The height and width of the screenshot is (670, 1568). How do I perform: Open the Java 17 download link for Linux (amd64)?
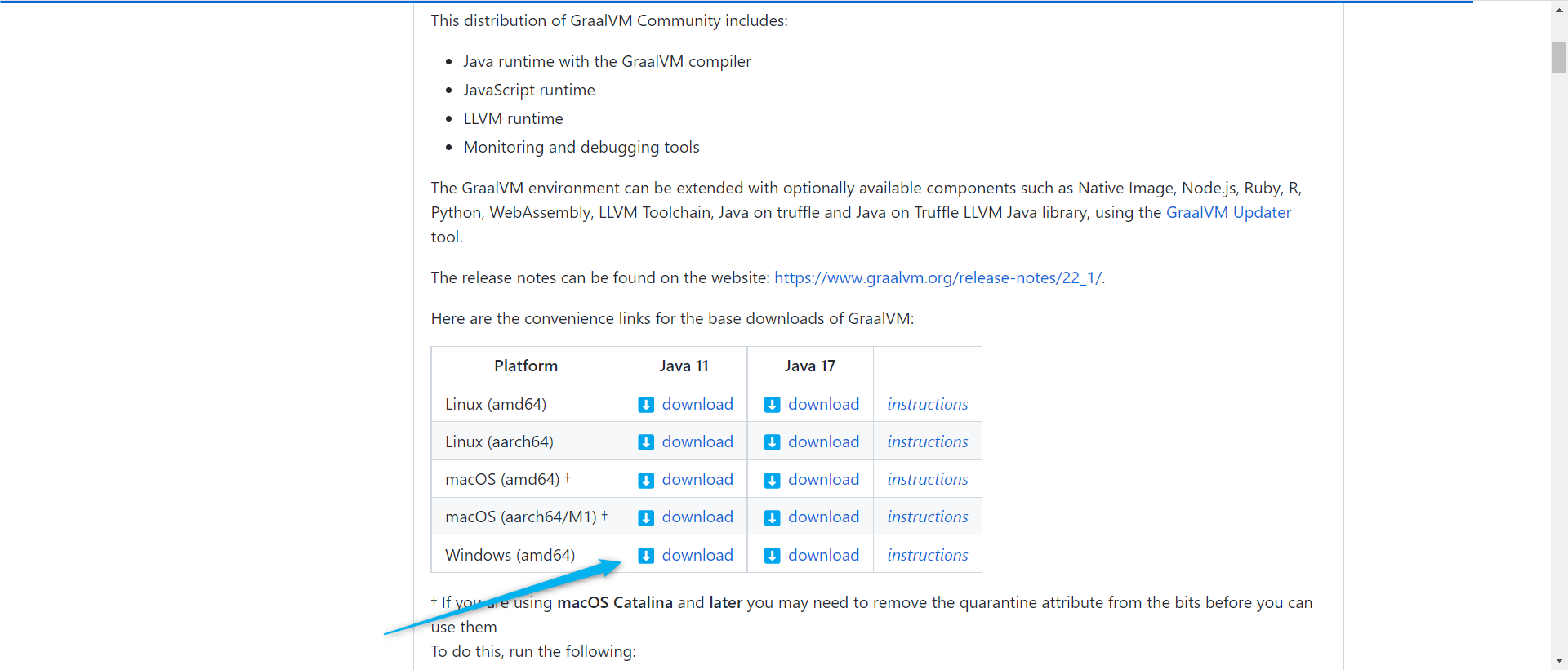[823, 404]
